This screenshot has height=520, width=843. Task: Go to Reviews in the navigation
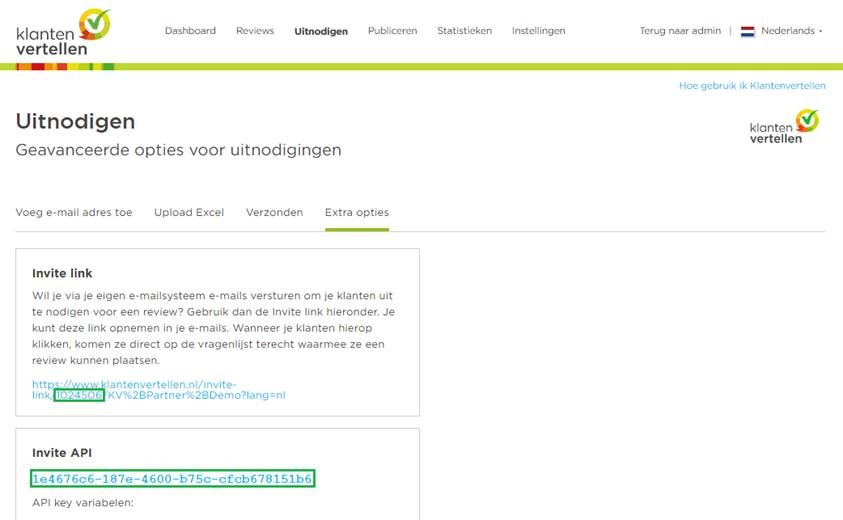(255, 31)
